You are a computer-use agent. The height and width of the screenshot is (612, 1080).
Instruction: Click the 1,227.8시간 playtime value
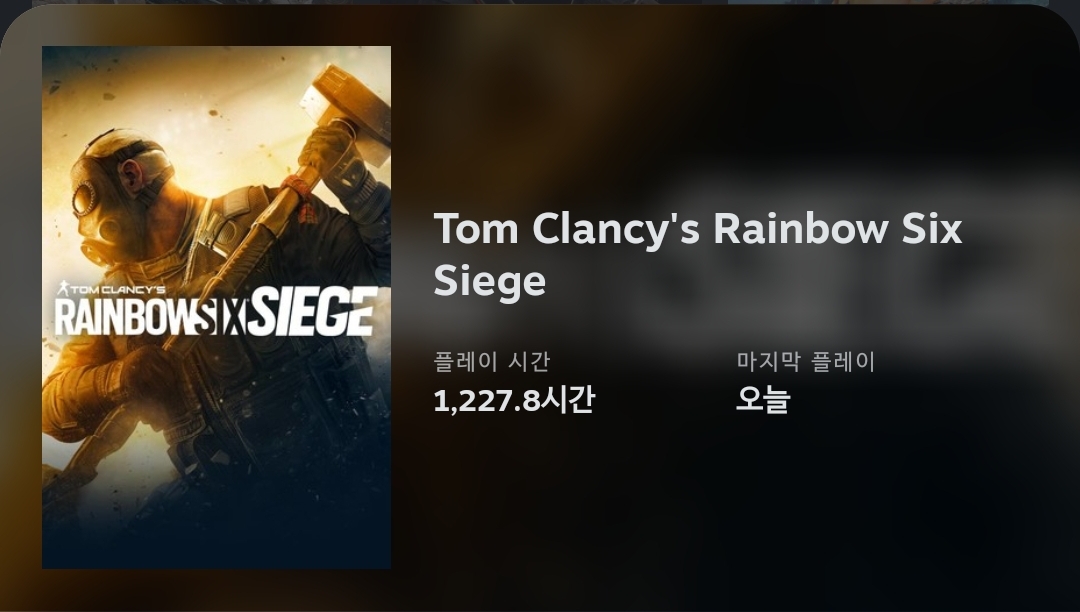tap(513, 400)
